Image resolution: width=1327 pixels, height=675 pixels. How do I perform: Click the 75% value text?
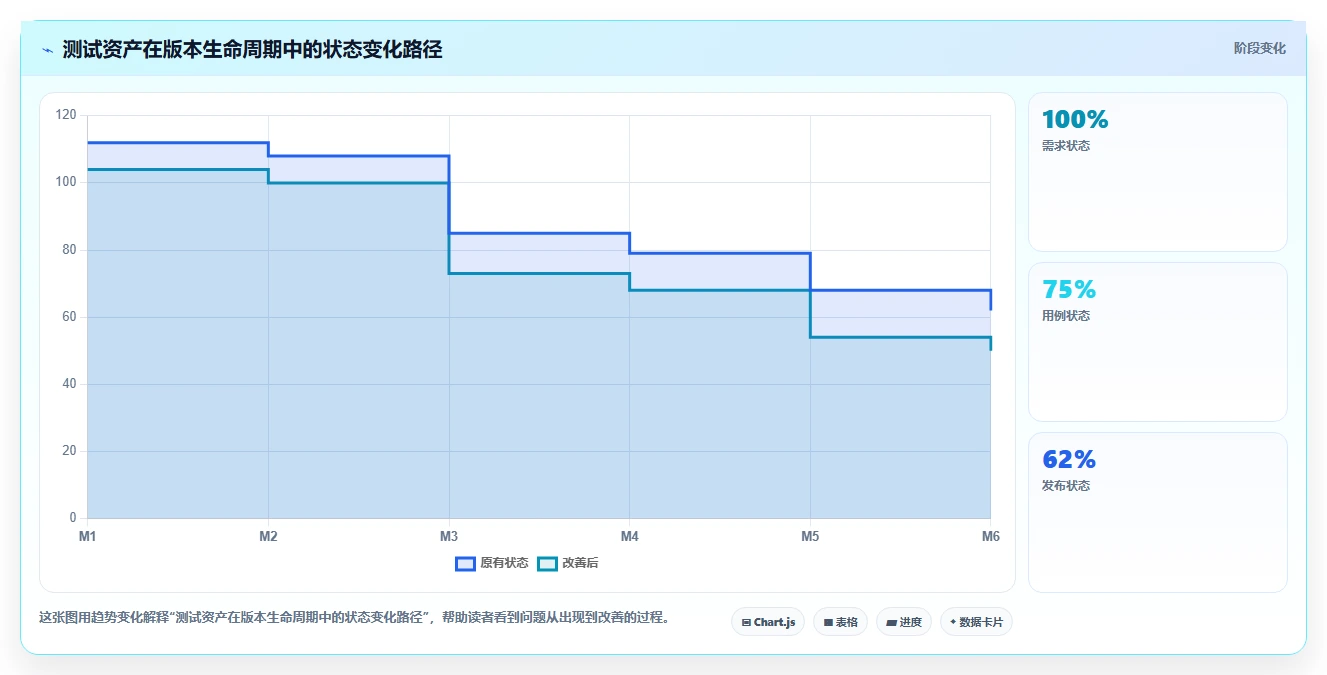1069,290
